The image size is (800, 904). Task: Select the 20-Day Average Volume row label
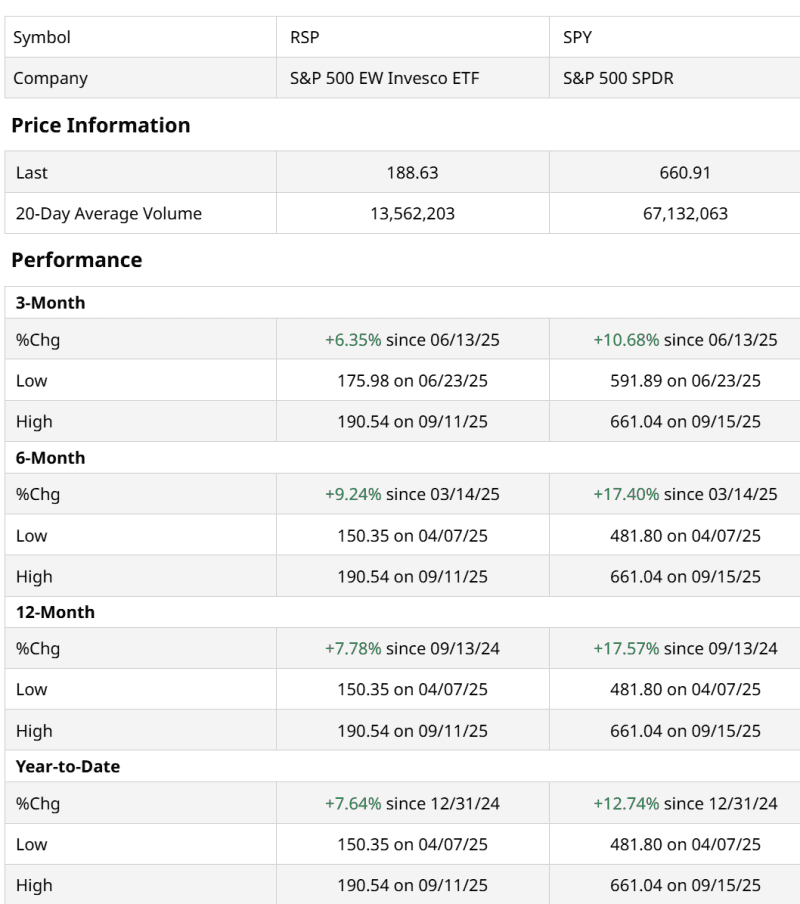[x=108, y=213]
